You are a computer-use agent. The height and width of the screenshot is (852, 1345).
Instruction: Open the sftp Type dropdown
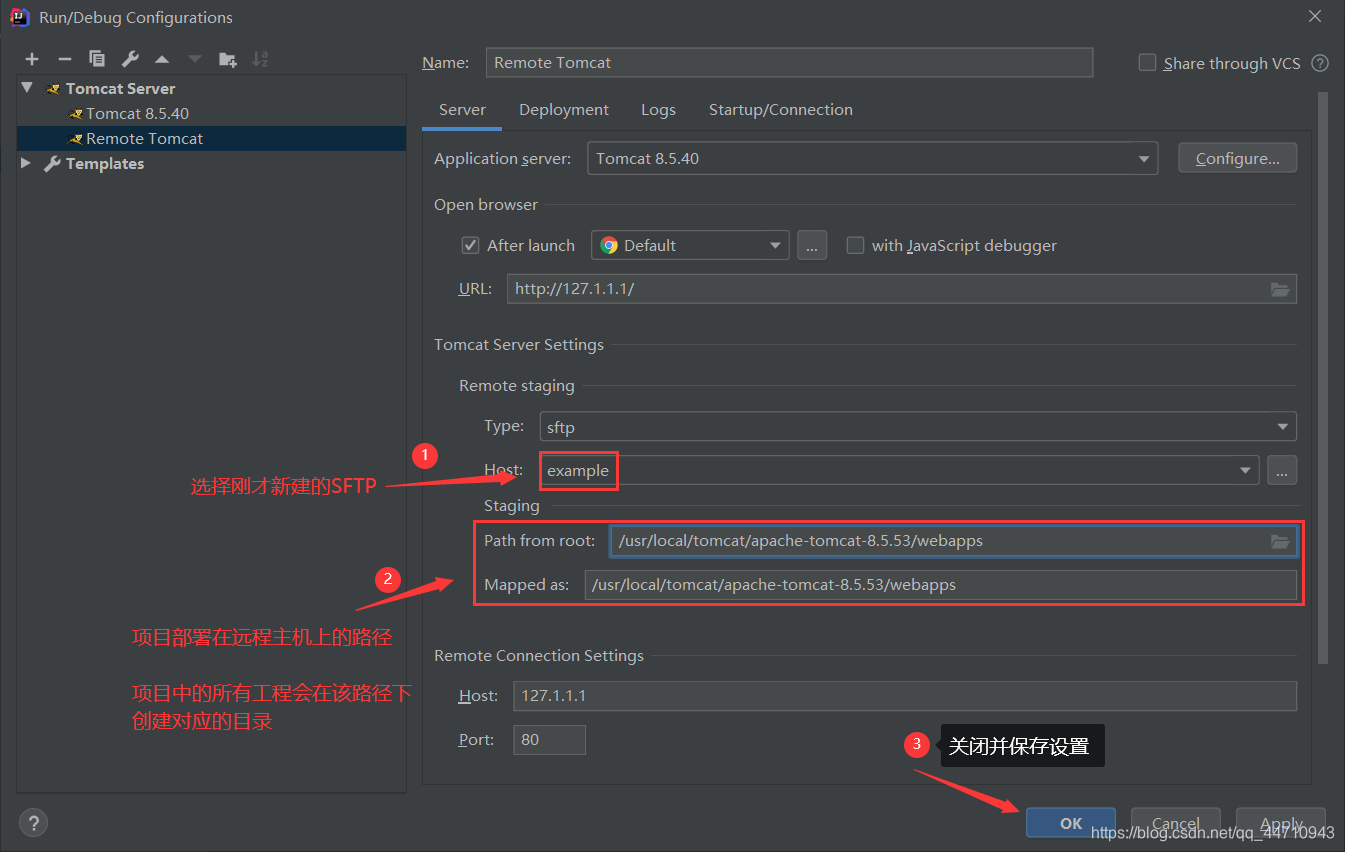click(x=918, y=427)
